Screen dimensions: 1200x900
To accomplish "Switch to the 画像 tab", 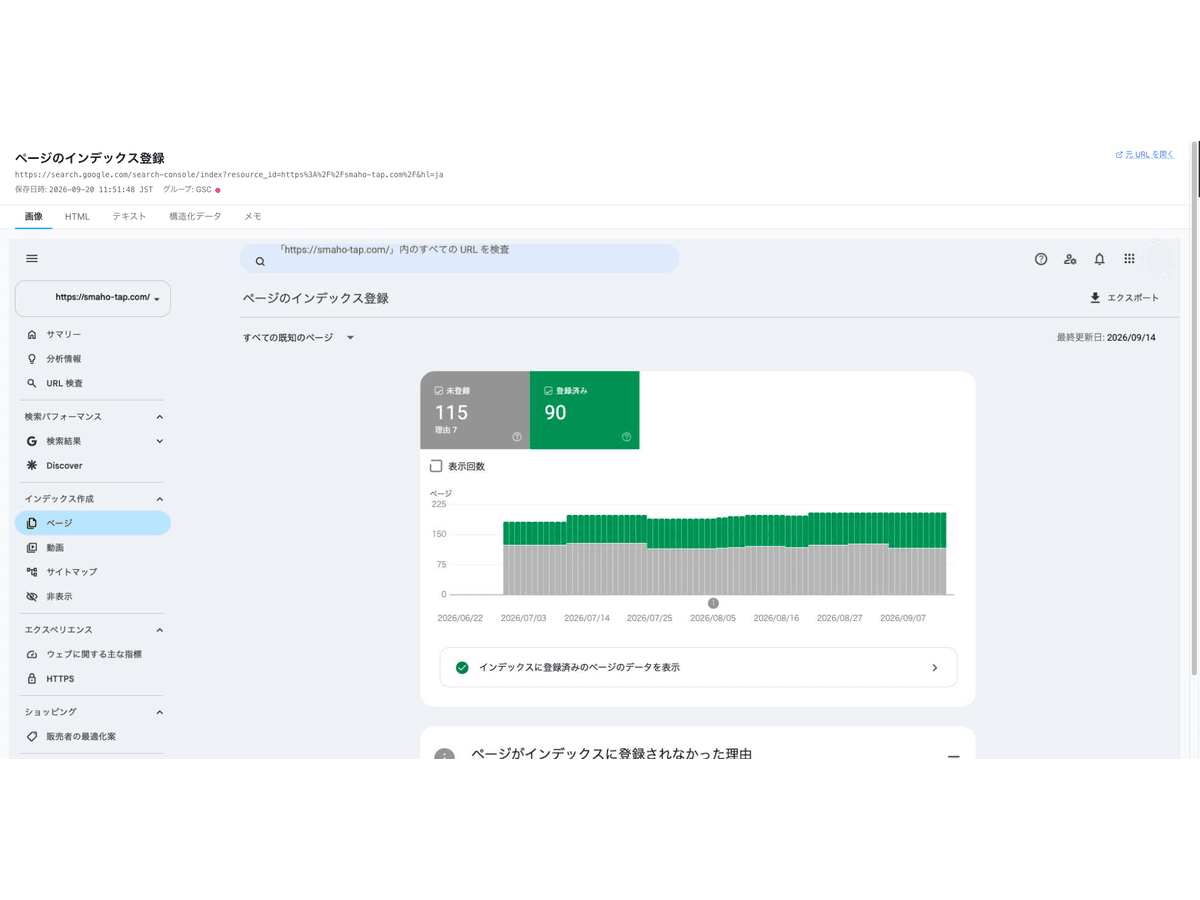I will click(x=34, y=216).
